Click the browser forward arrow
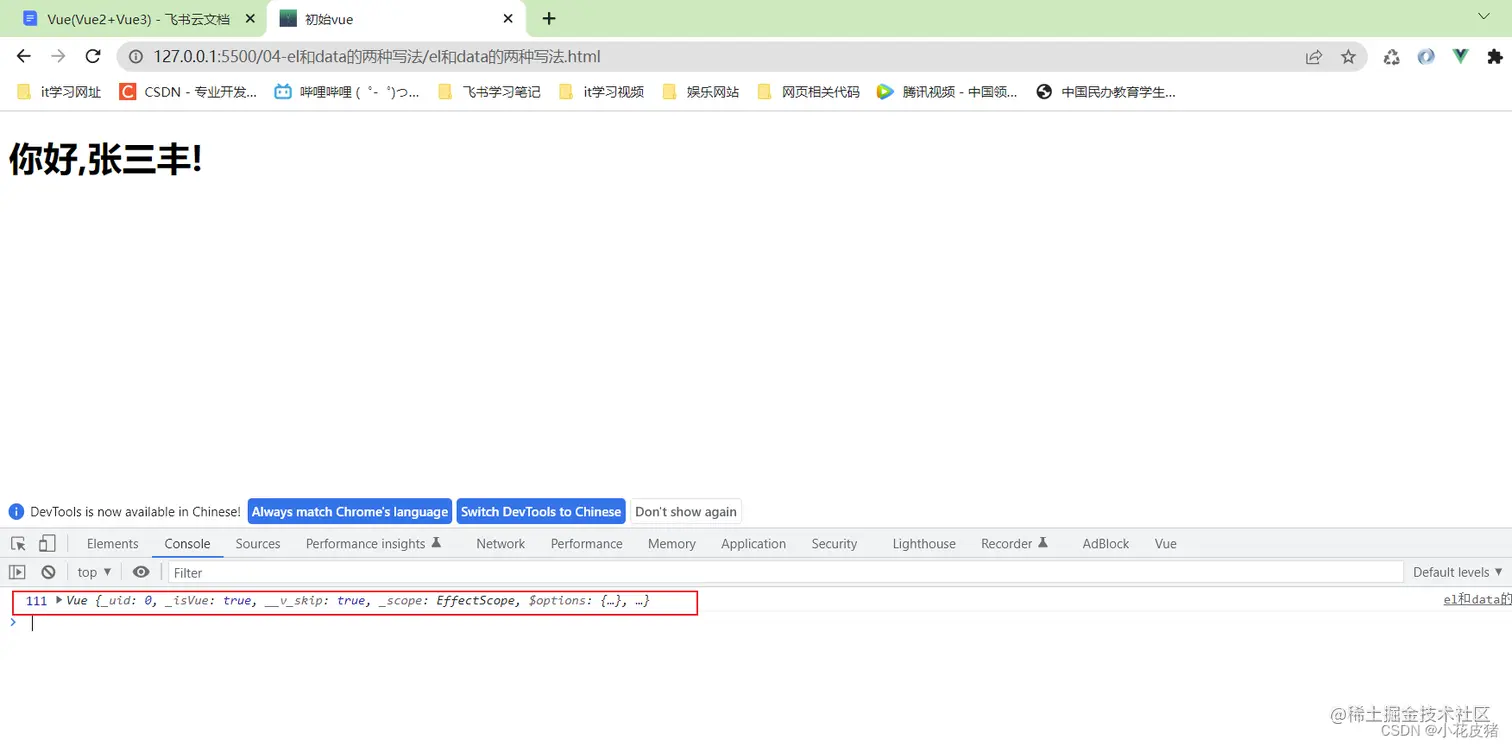 (58, 57)
